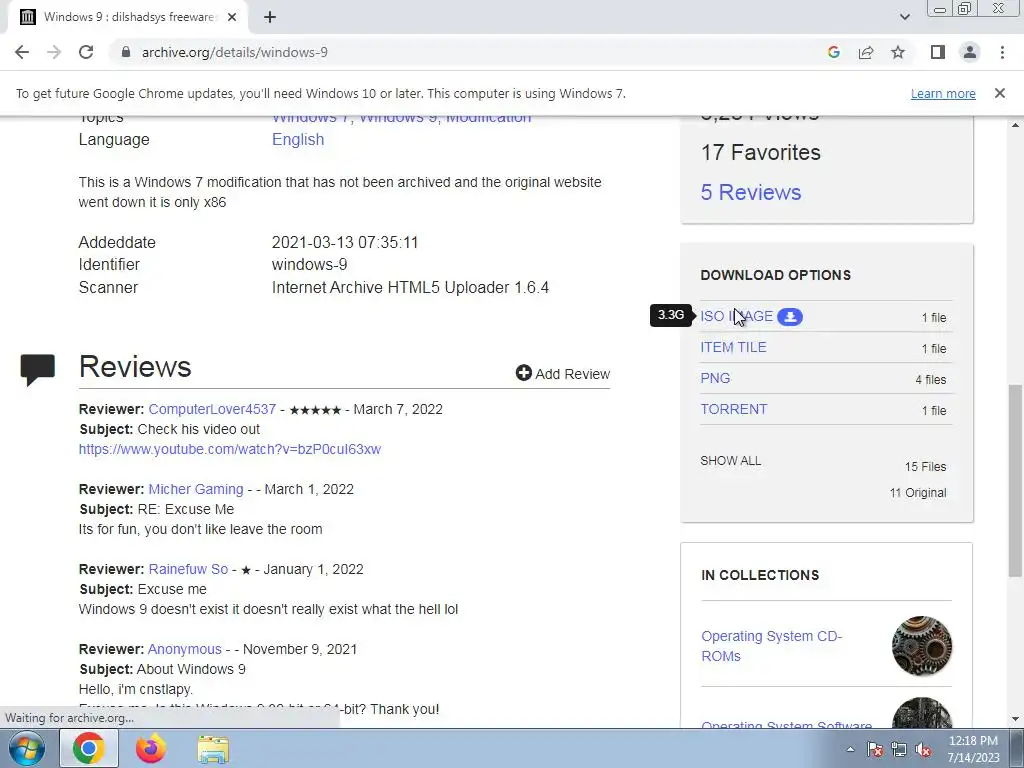1024x768 pixels.
Task: Open the Learn more link
Action: click(943, 93)
